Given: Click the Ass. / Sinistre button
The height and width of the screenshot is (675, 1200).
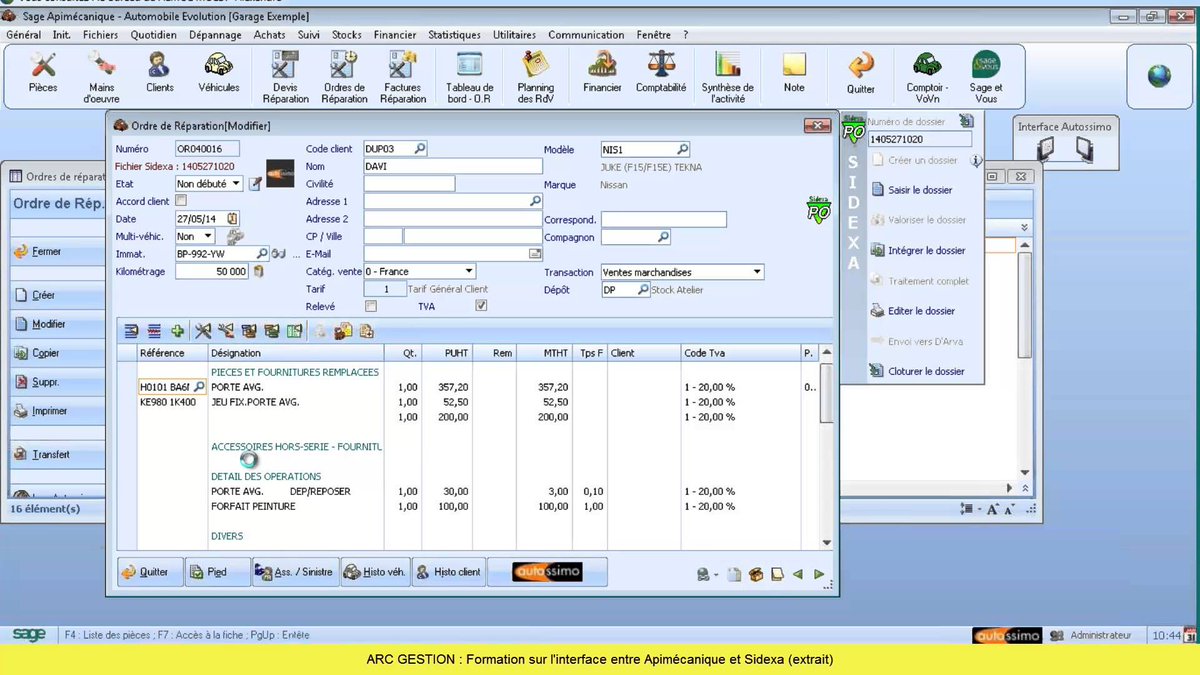Looking at the screenshot, I should click(295, 572).
